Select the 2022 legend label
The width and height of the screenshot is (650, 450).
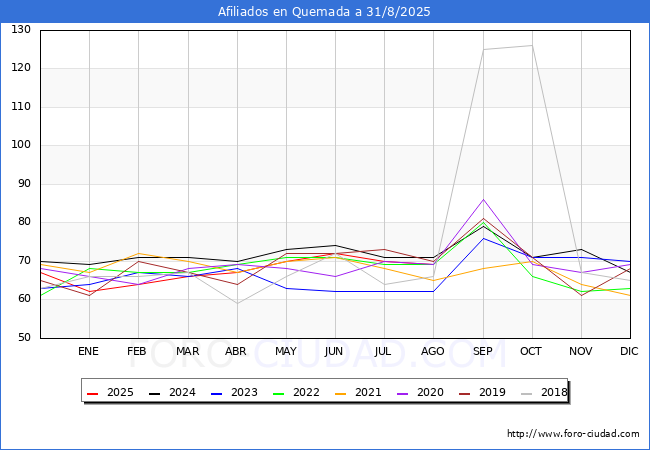coord(306,392)
